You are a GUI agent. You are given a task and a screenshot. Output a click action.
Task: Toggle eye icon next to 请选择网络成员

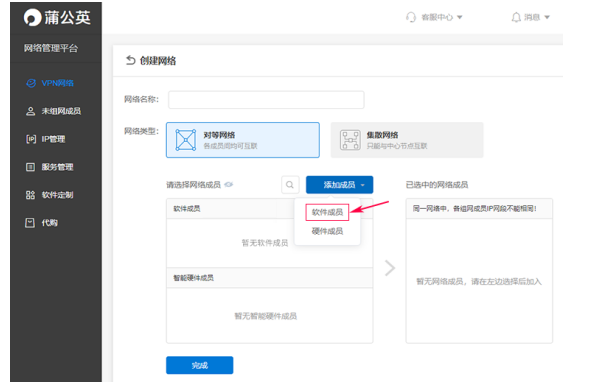tap(229, 184)
